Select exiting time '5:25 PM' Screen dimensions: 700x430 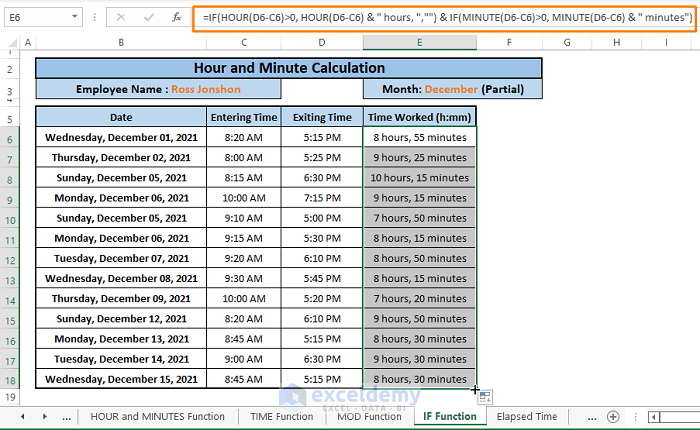pyautogui.click(x=322, y=158)
